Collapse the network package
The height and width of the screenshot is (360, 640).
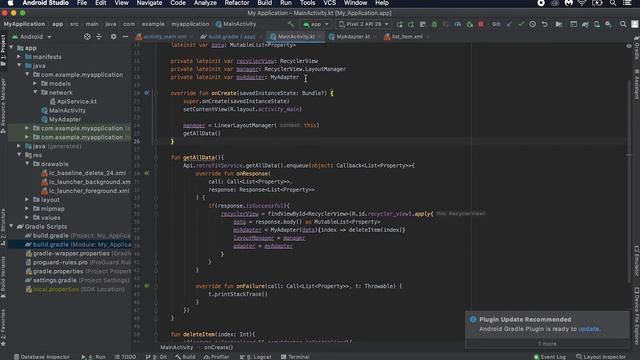35,92
